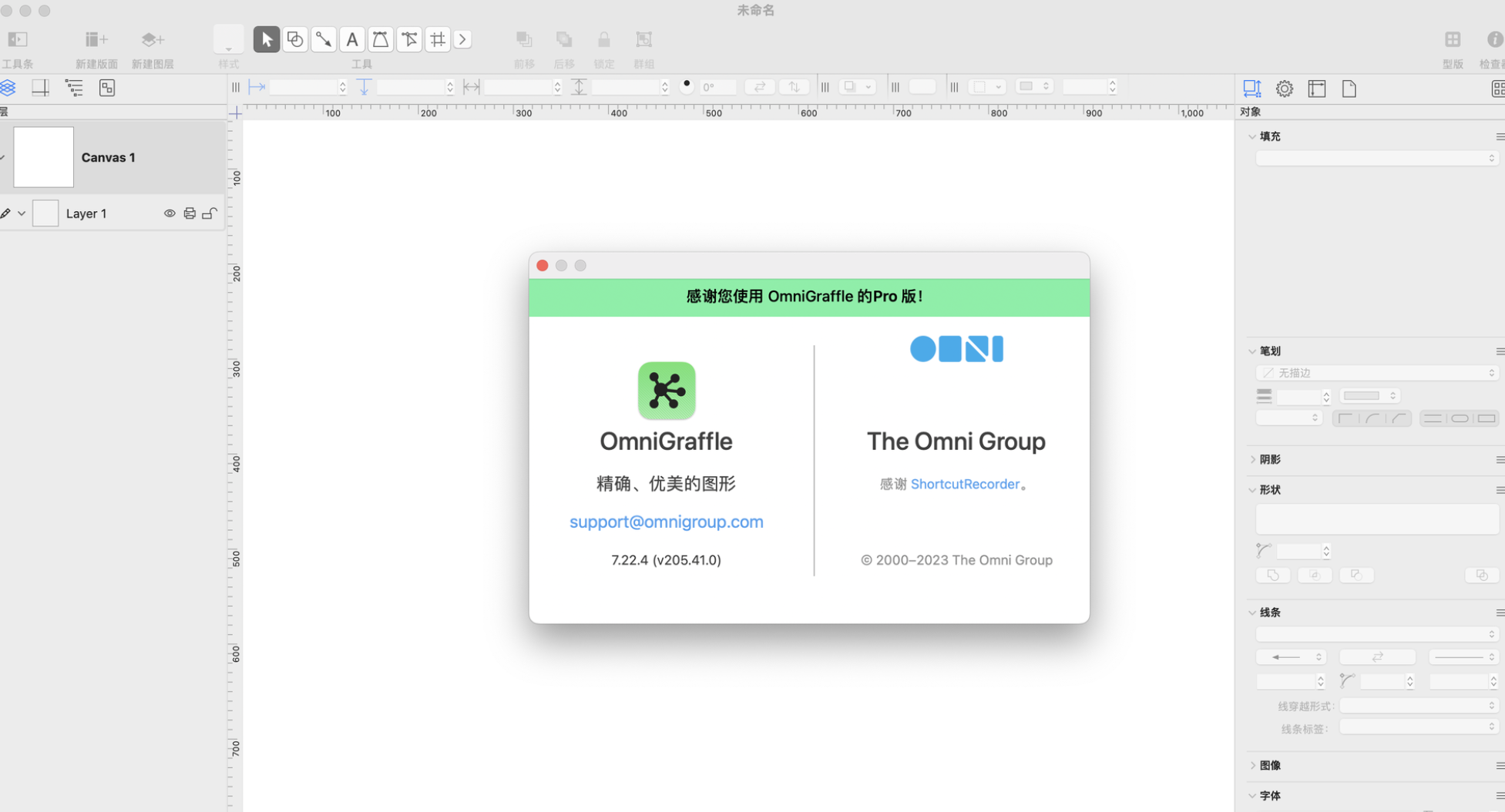
Task: Open the Document inspector page icon
Action: [1349, 88]
